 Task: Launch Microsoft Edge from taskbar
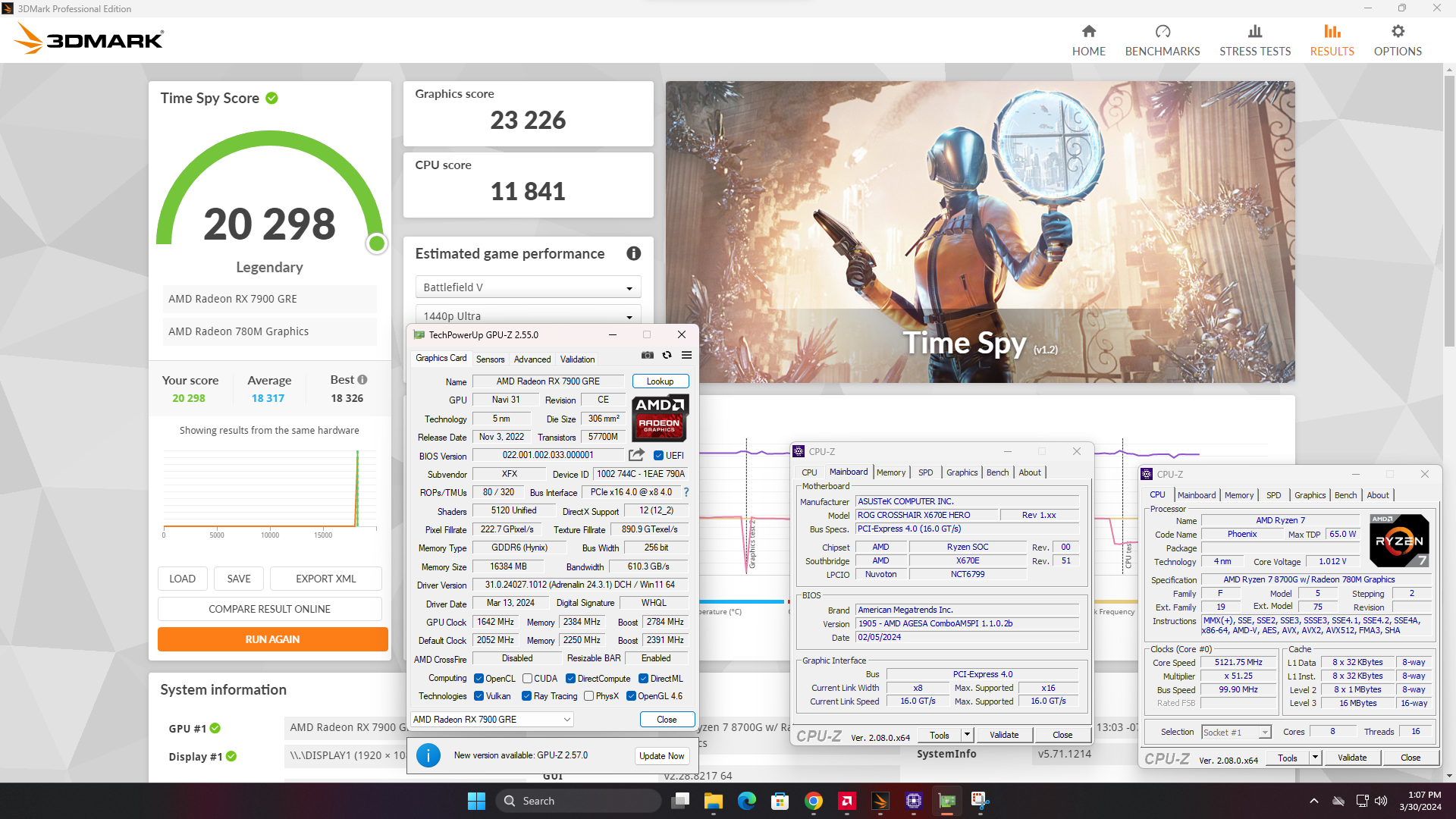(746, 801)
